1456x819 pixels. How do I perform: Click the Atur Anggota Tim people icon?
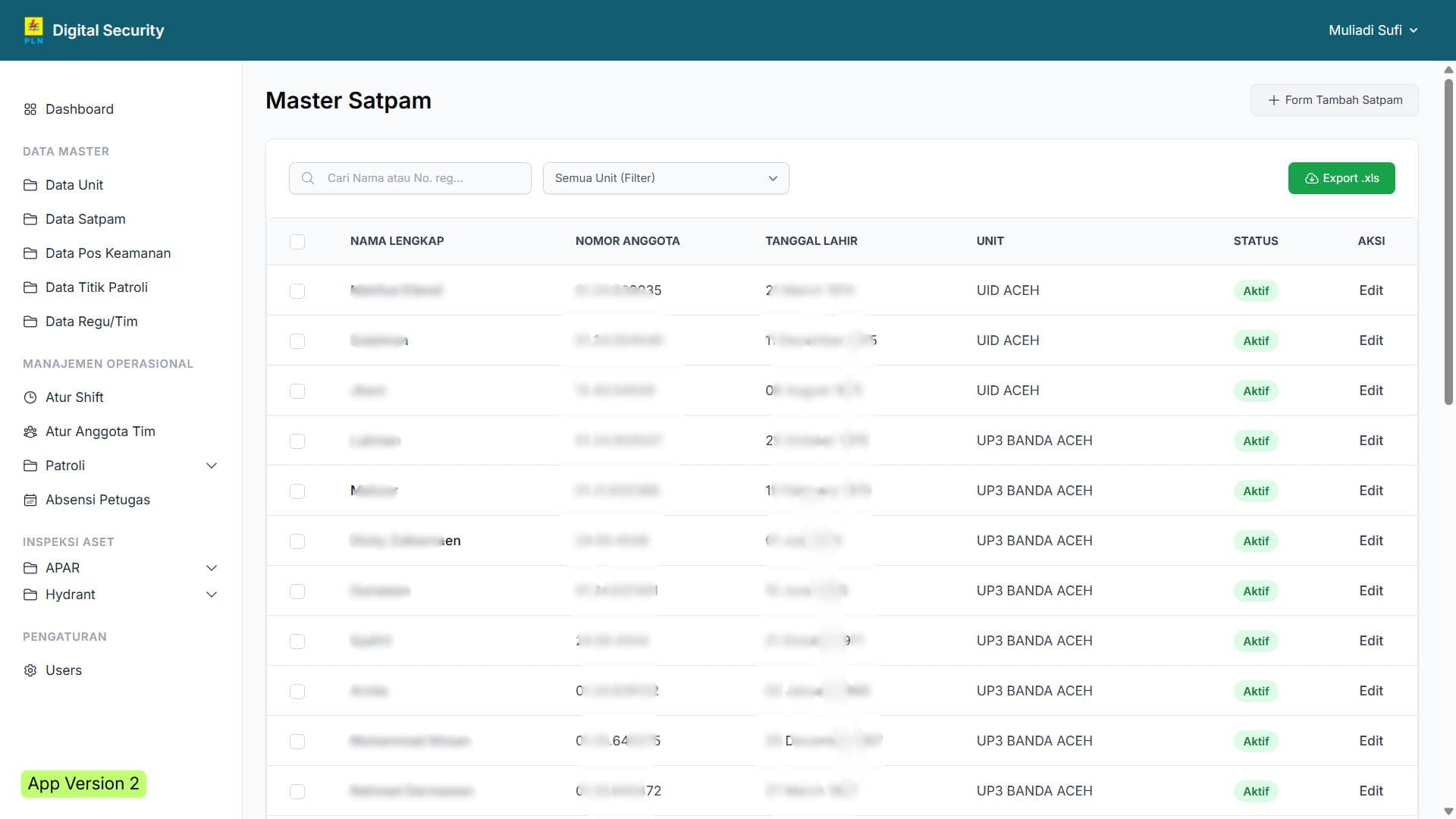[x=30, y=431]
